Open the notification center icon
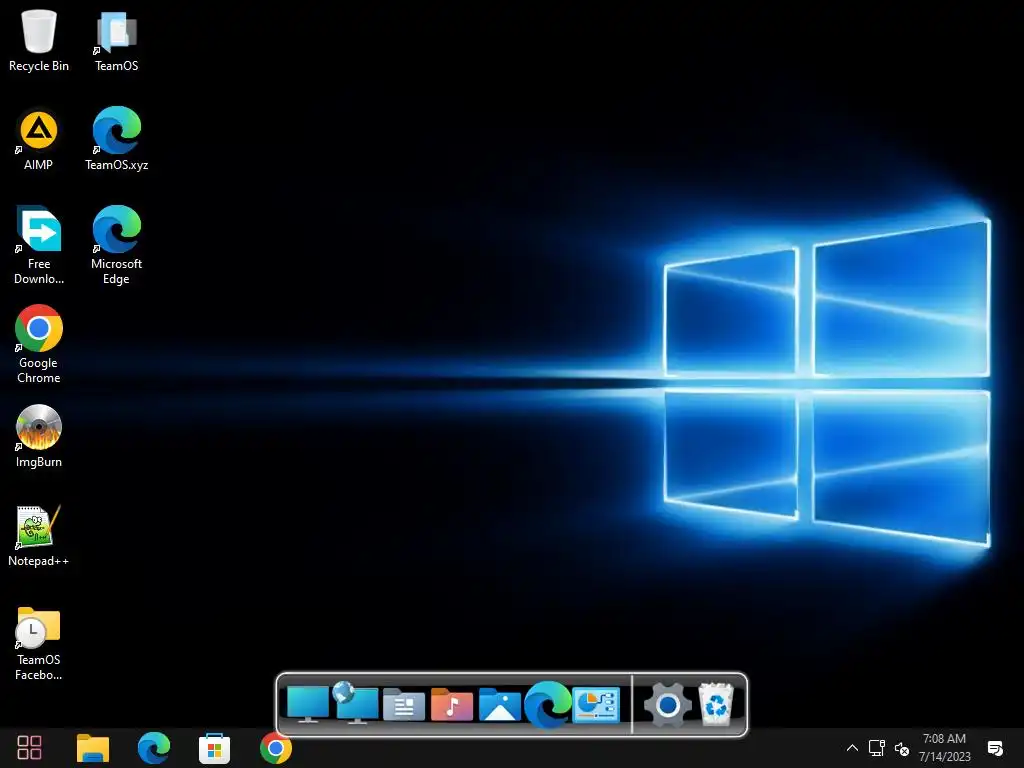This screenshot has height=768, width=1024. pyautogui.click(x=995, y=748)
